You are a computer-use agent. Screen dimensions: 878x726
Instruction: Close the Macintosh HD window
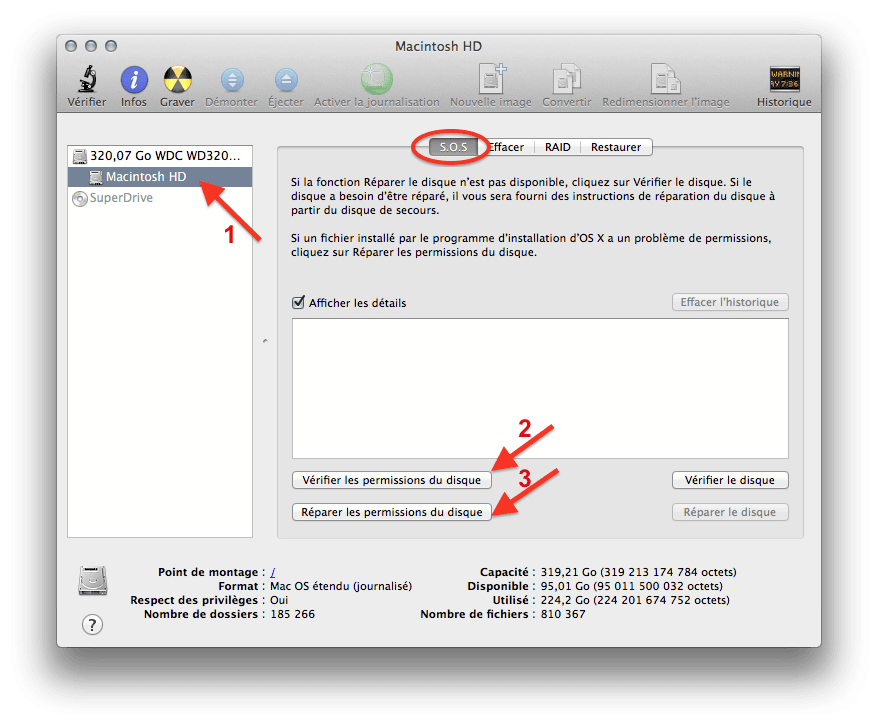click(x=71, y=46)
